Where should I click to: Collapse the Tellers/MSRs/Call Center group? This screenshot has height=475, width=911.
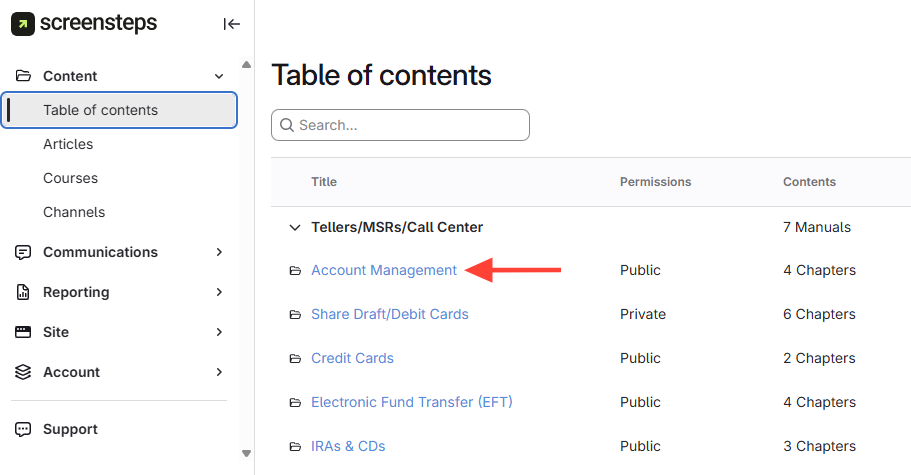click(294, 227)
